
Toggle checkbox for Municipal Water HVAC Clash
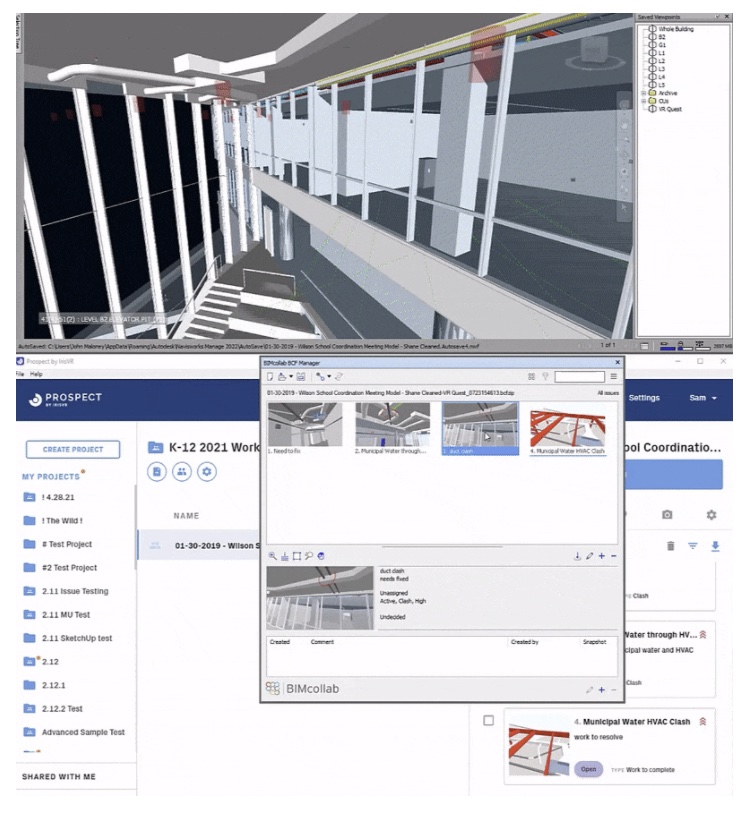point(488,721)
